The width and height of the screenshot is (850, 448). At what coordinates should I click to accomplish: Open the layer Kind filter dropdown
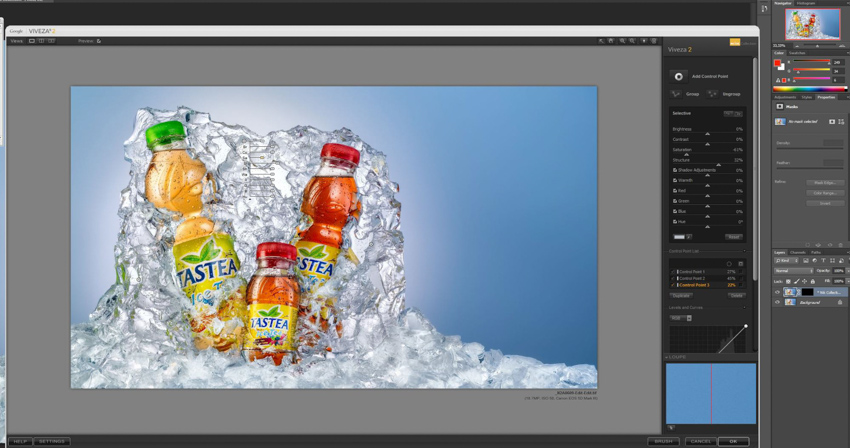click(787, 261)
